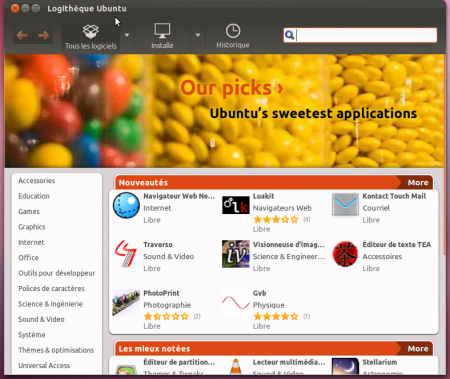Open the Historique view

point(233,36)
